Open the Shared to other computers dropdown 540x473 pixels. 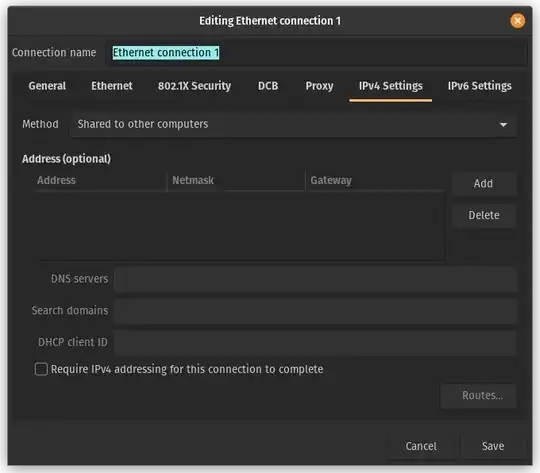tap(293, 124)
